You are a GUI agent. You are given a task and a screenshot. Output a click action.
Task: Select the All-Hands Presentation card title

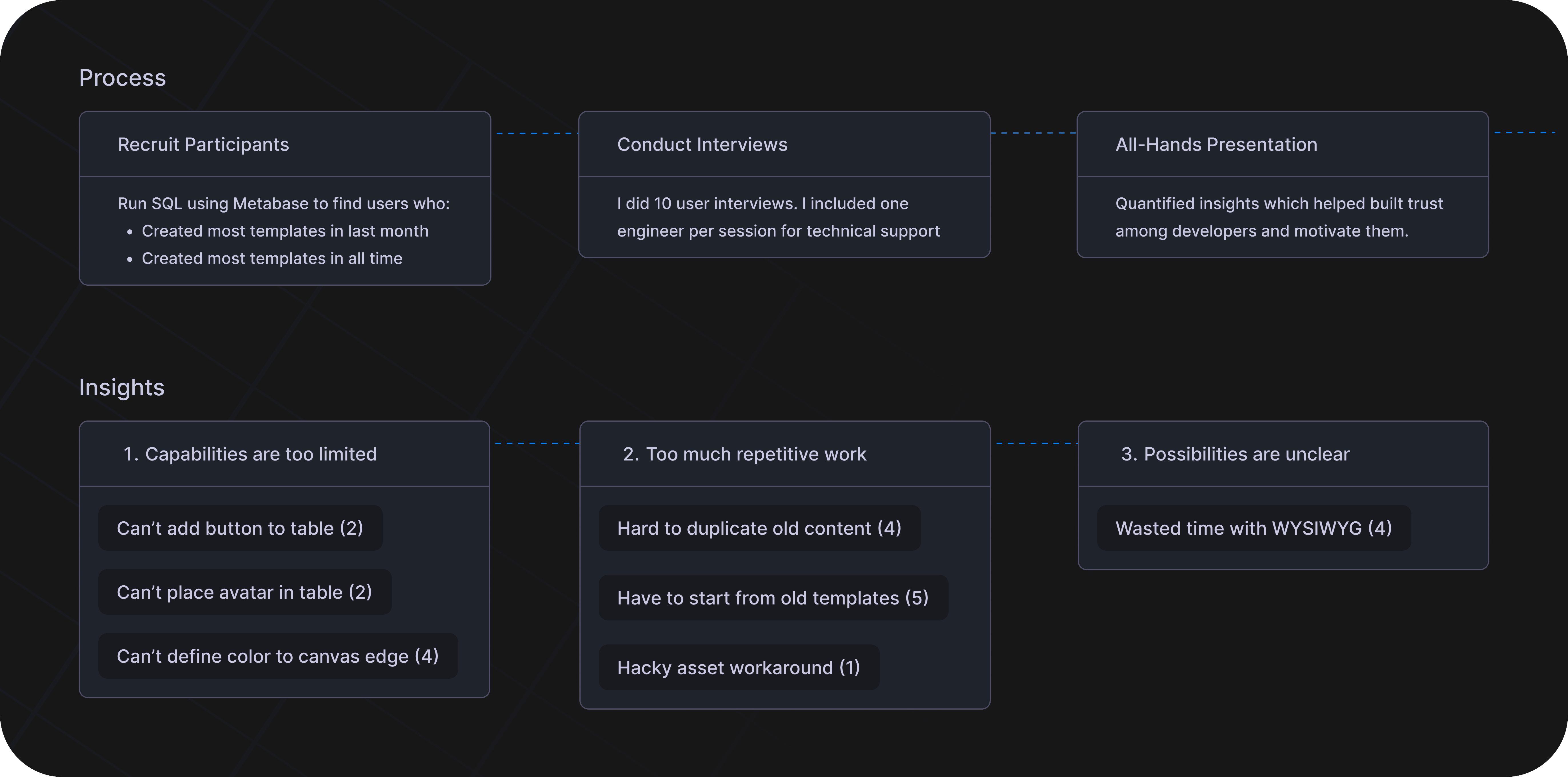pyautogui.click(x=1216, y=144)
